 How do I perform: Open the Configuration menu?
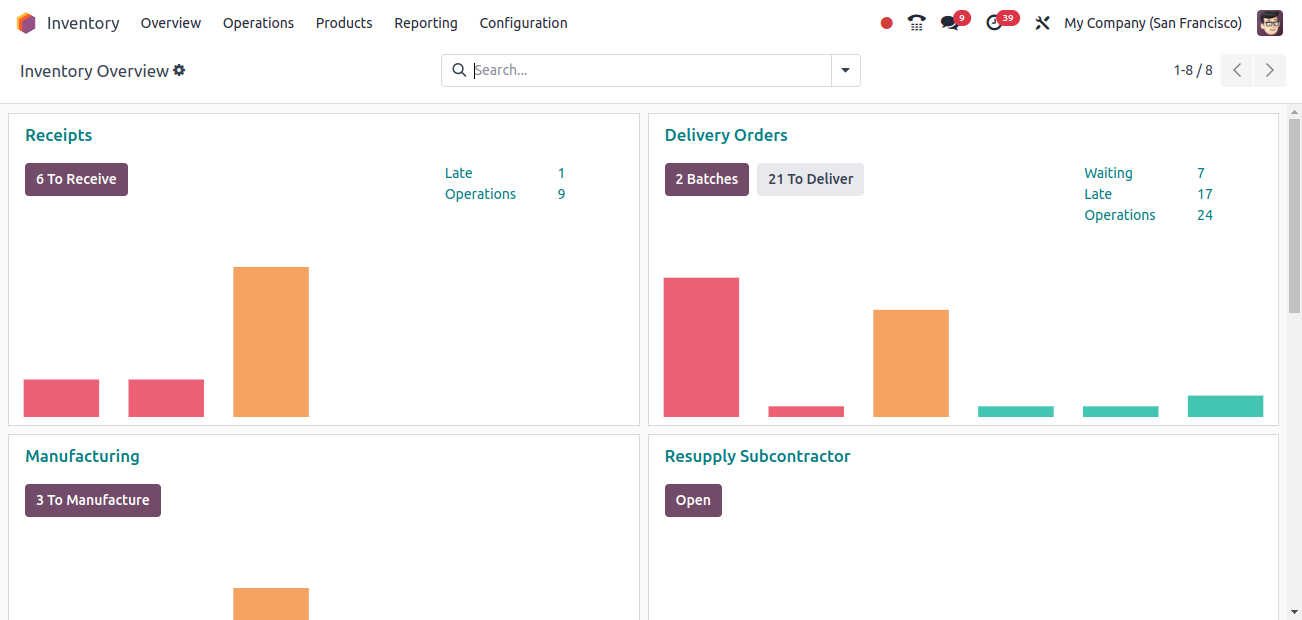point(523,23)
